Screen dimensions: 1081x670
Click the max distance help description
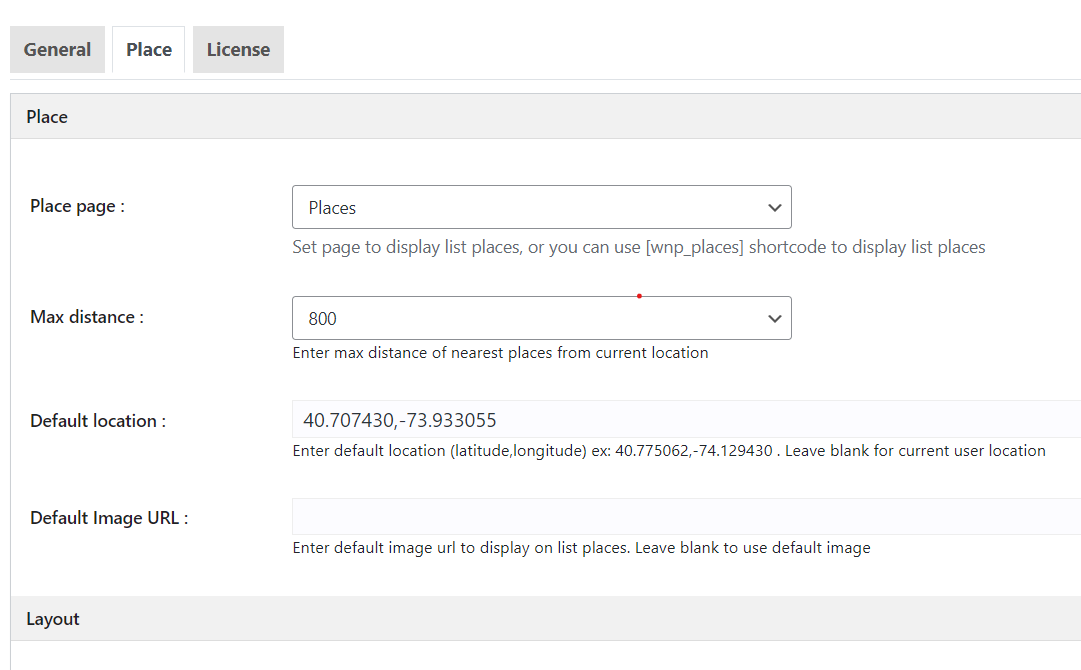coord(500,353)
